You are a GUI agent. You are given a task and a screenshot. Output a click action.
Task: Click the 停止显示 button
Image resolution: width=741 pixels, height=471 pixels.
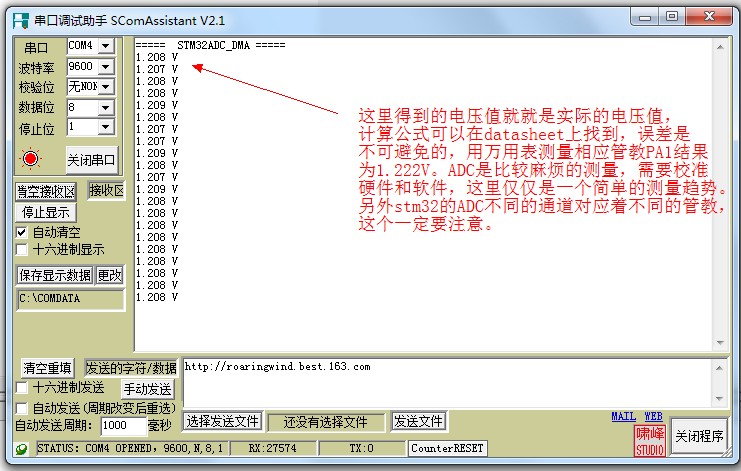click(46, 213)
